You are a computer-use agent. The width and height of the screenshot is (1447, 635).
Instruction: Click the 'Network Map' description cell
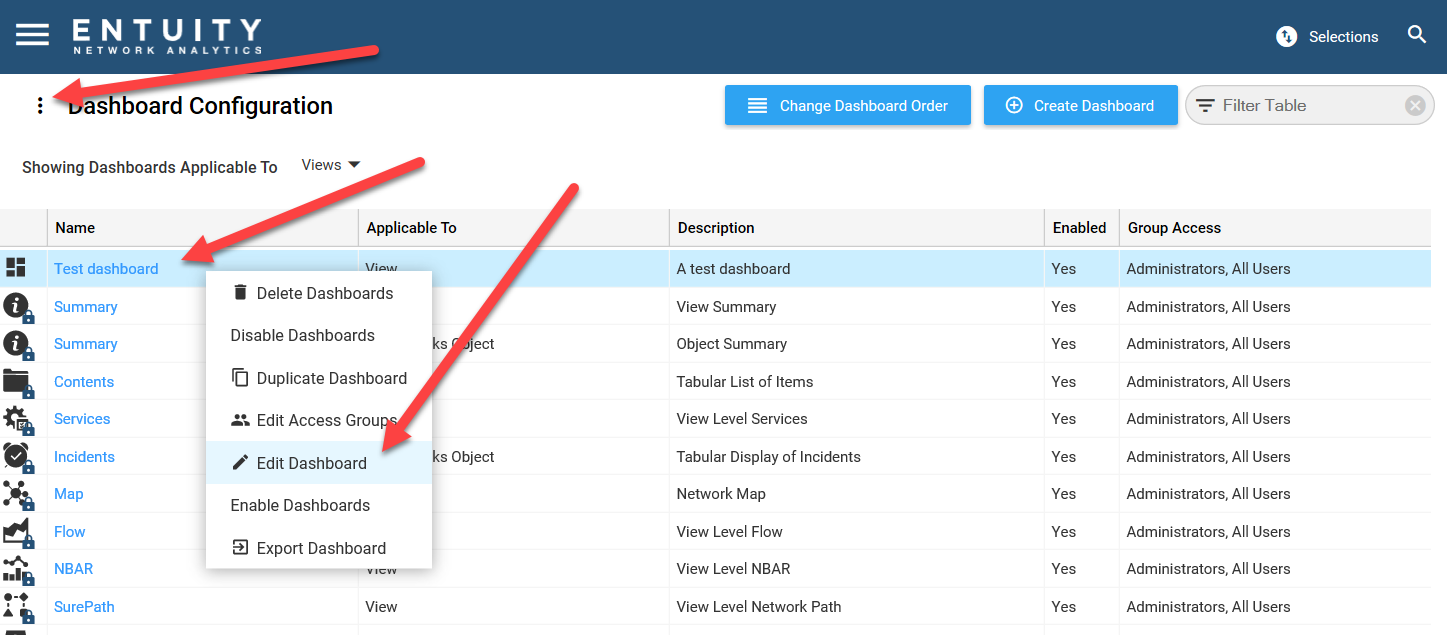click(856, 494)
